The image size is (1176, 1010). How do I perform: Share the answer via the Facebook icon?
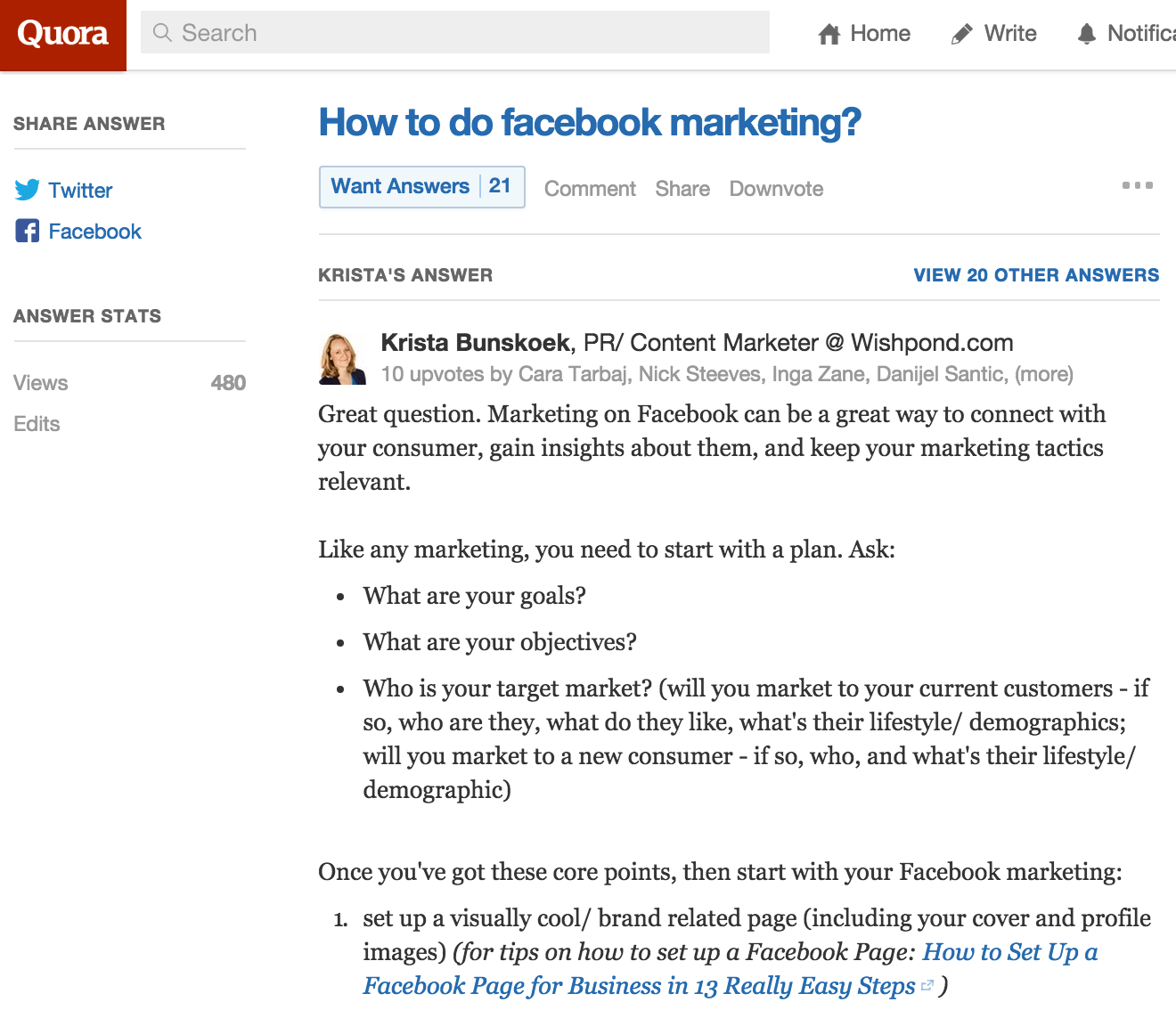point(28,231)
